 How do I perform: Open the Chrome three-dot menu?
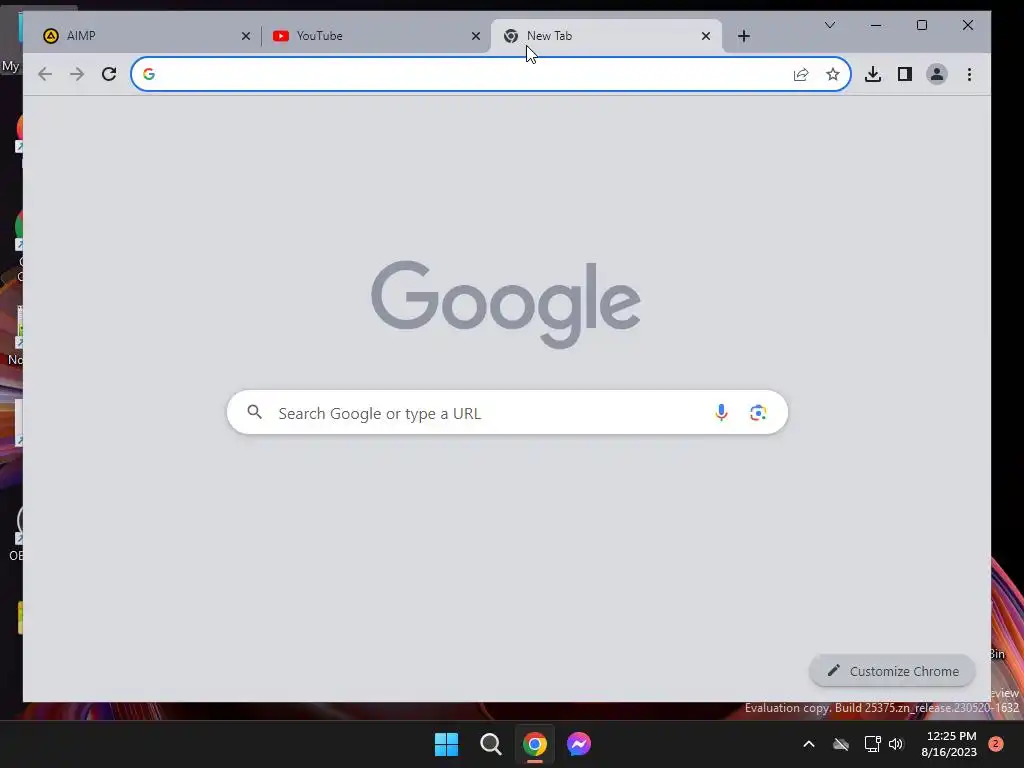[969, 74]
